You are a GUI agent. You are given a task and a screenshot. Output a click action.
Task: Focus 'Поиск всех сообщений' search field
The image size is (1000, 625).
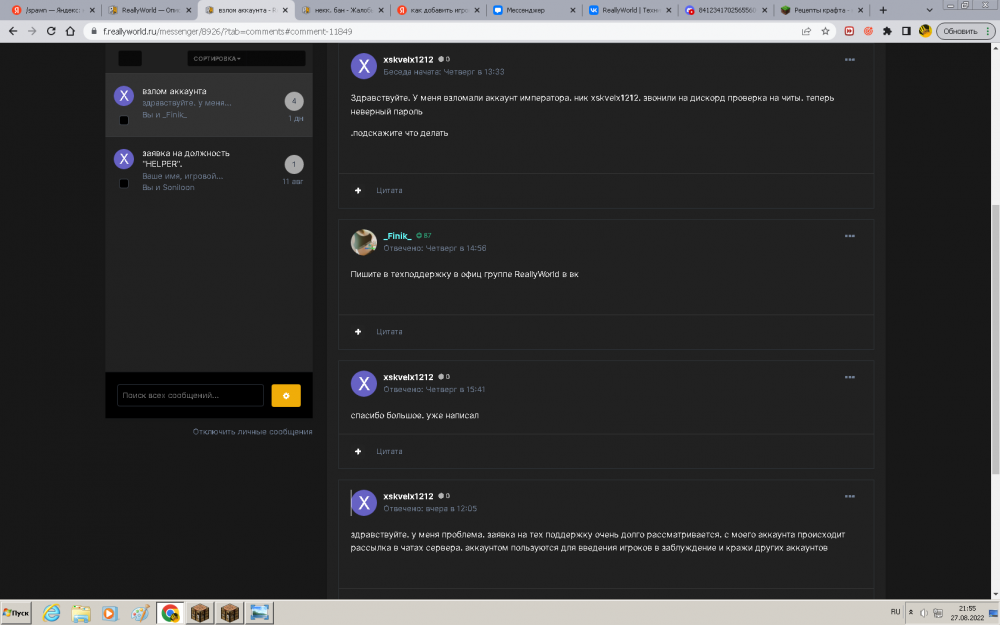click(190, 395)
